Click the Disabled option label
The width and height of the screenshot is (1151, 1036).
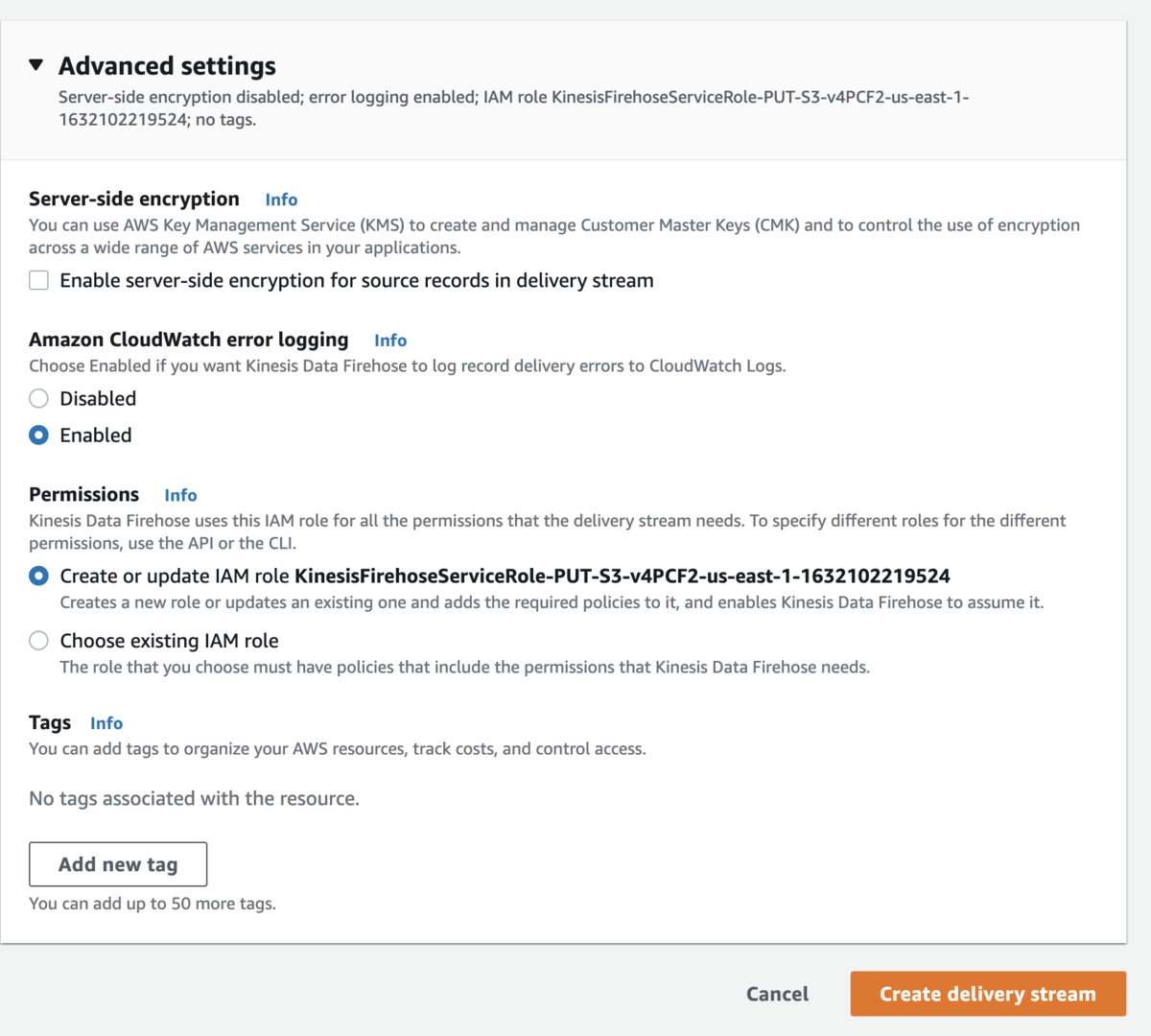[x=98, y=398]
